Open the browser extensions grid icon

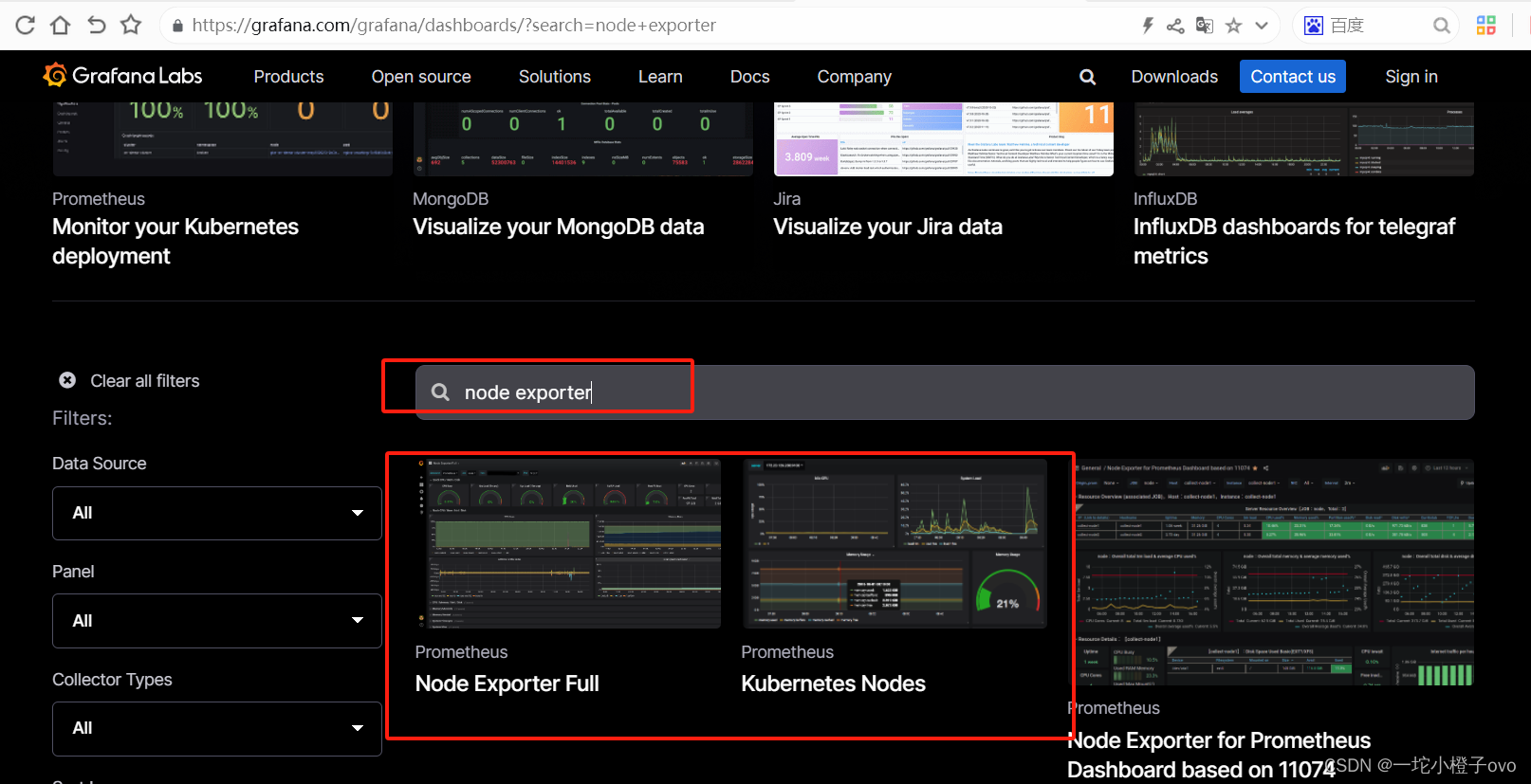coord(1486,26)
